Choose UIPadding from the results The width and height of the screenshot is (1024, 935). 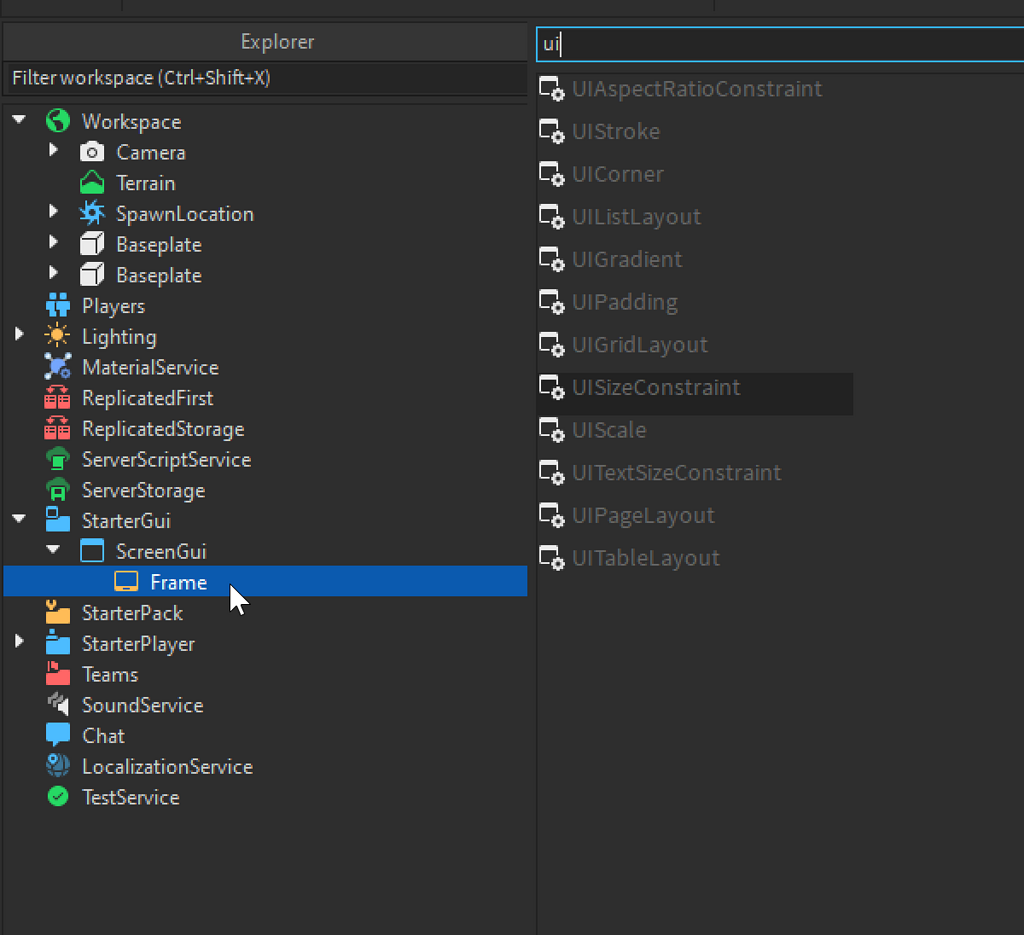point(695,302)
